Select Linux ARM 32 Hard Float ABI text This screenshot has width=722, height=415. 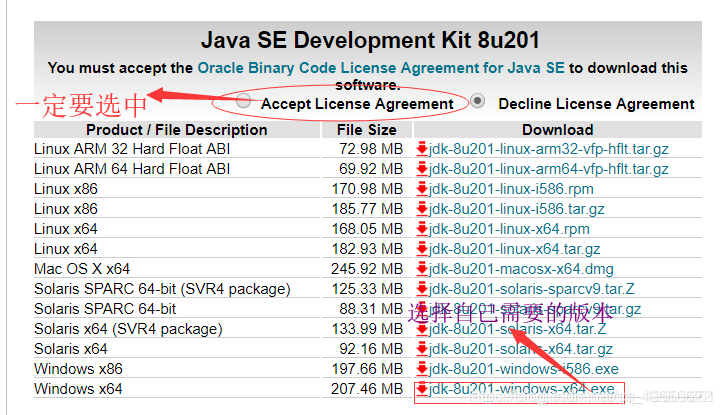132,149
